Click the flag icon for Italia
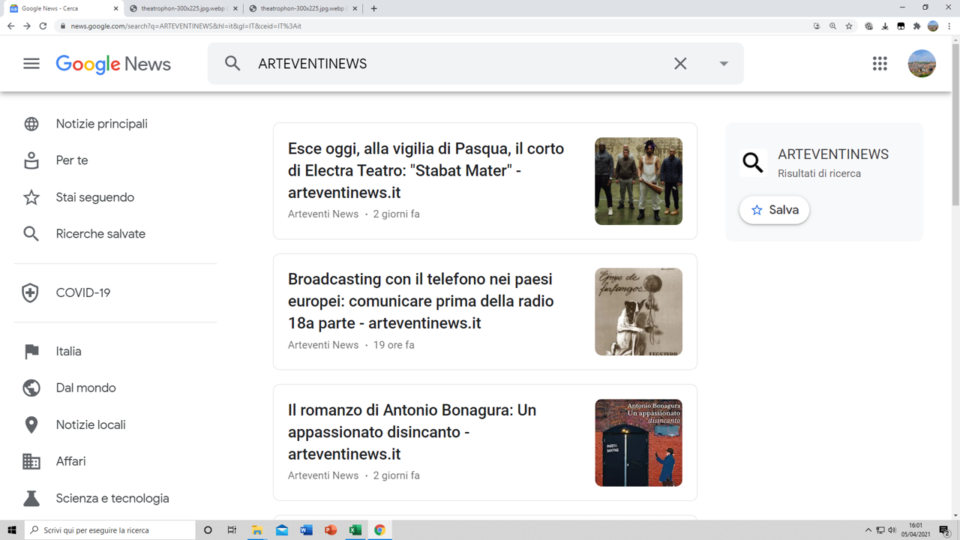Image resolution: width=960 pixels, height=540 pixels. (31, 351)
